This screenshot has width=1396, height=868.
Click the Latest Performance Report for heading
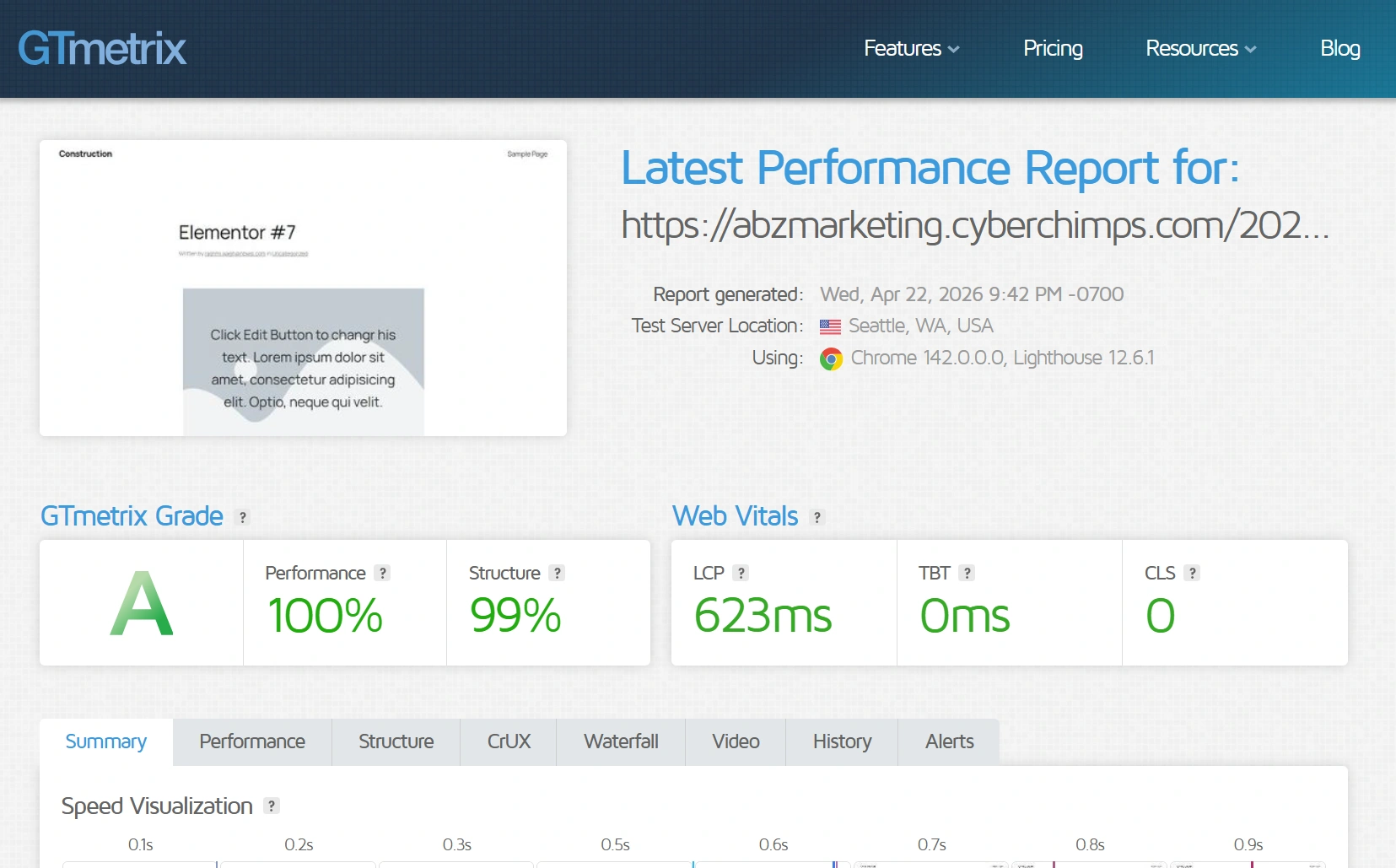tap(930, 168)
